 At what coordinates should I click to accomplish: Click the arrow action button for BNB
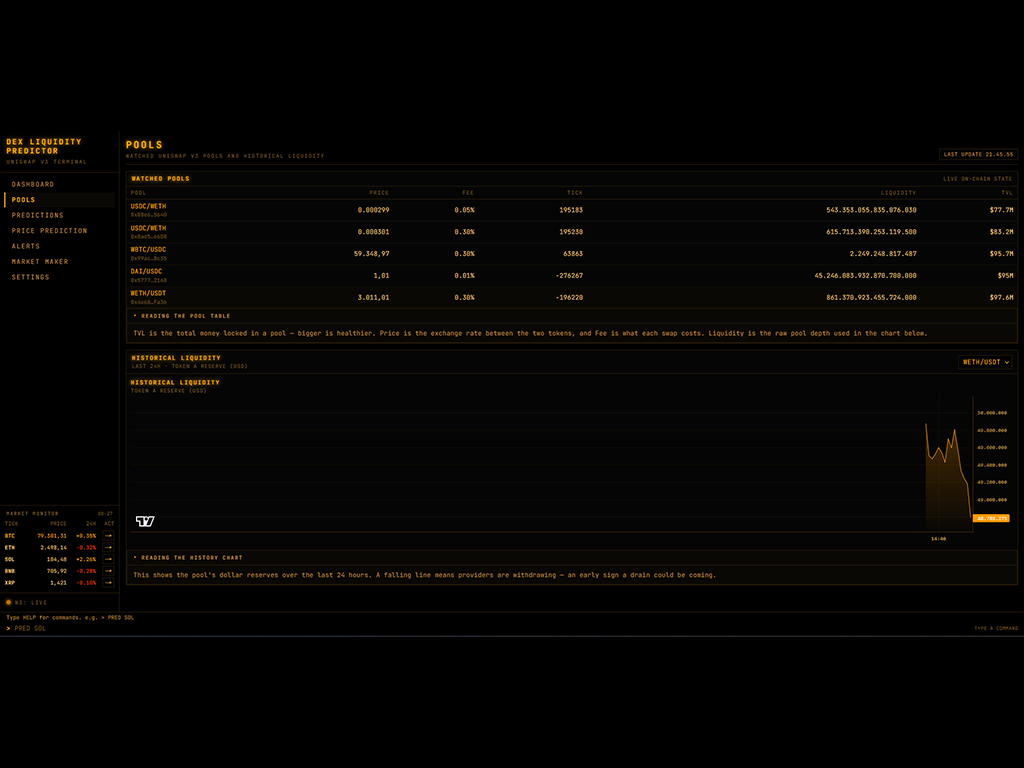click(x=108, y=571)
